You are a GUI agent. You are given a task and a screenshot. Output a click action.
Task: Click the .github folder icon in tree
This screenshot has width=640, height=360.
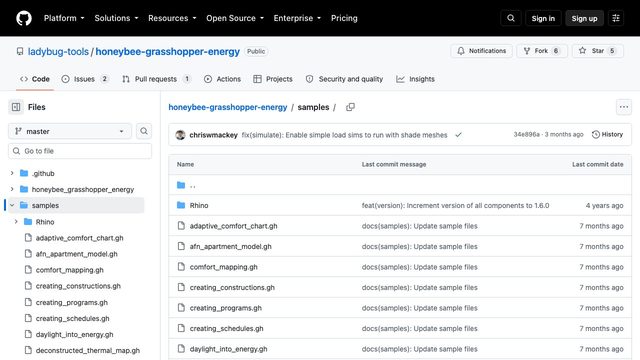24,173
